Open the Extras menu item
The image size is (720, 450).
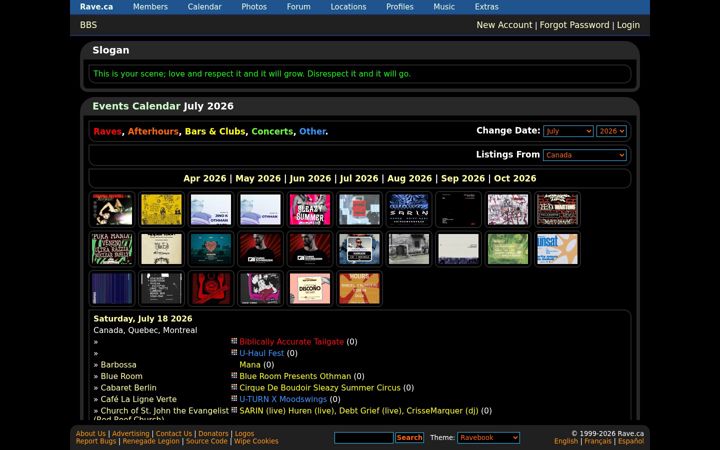[x=487, y=7]
